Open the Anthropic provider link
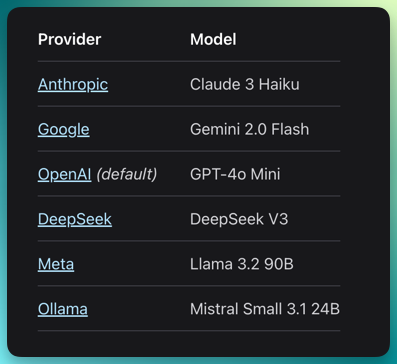This screenshot has width=397, height=364. click(x=73, y=85)
